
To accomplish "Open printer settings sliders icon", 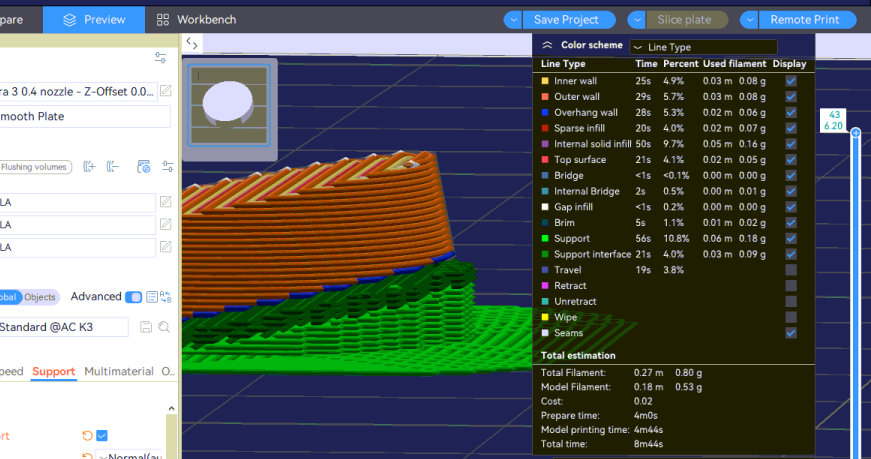I will [x=161, y=58].
